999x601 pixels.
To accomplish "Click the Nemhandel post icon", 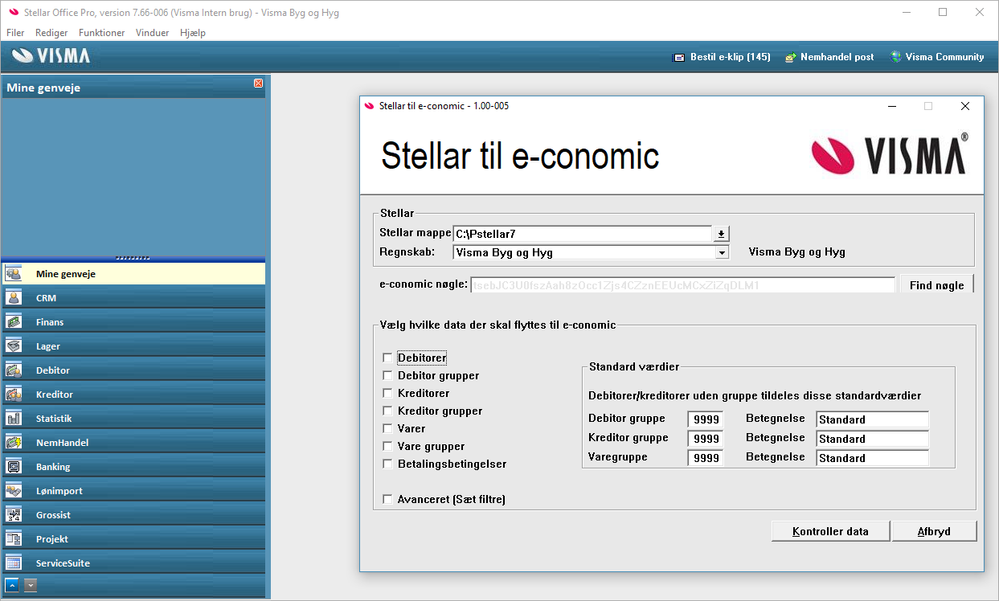I will 790,57.
